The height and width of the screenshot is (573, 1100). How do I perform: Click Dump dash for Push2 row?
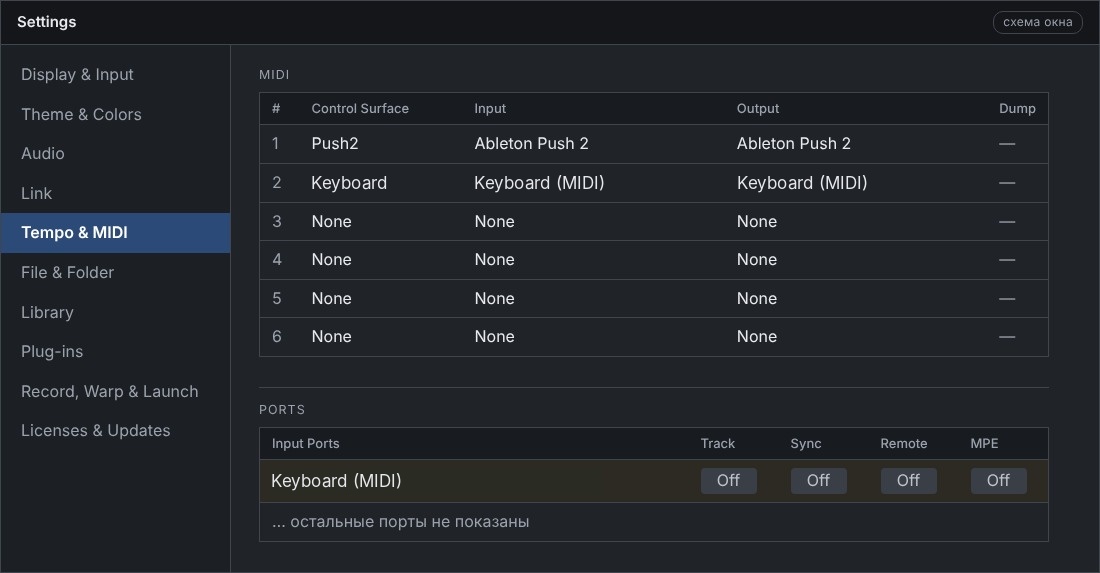tap(1007, 144)
